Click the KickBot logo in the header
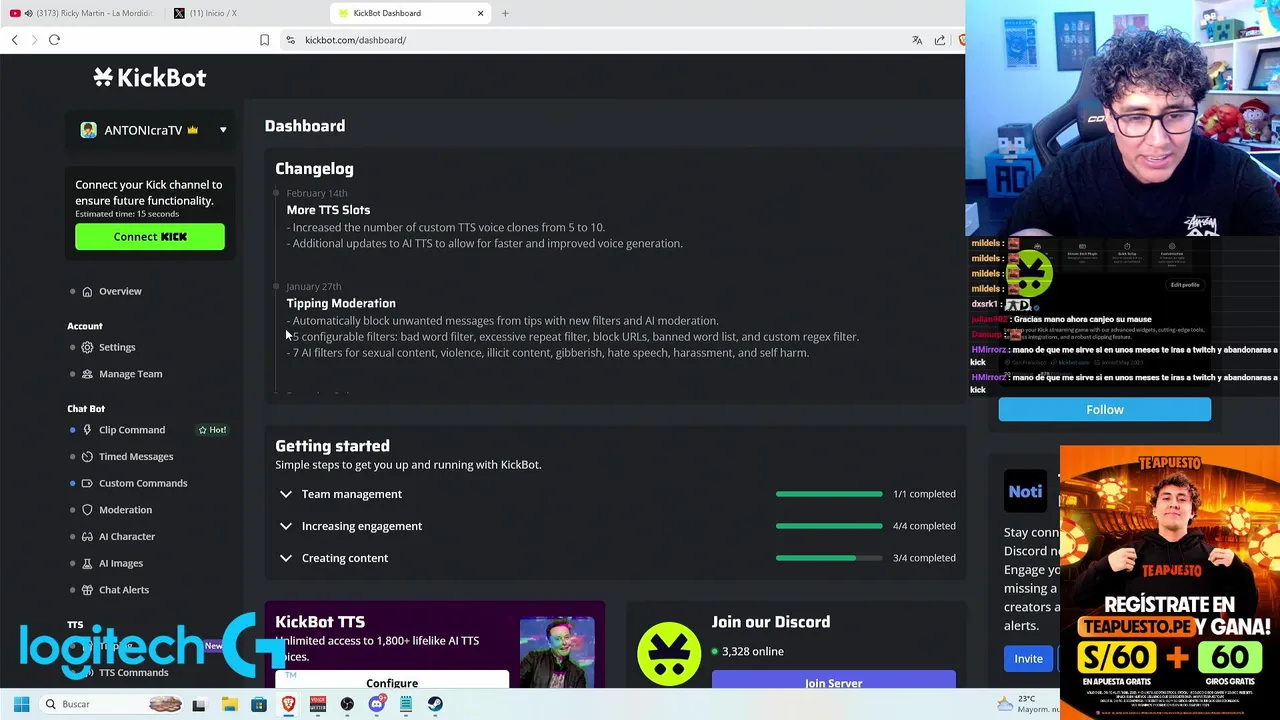Image resolution: width=1280 pixels, height=720 pixels. [x=150, y=77]
